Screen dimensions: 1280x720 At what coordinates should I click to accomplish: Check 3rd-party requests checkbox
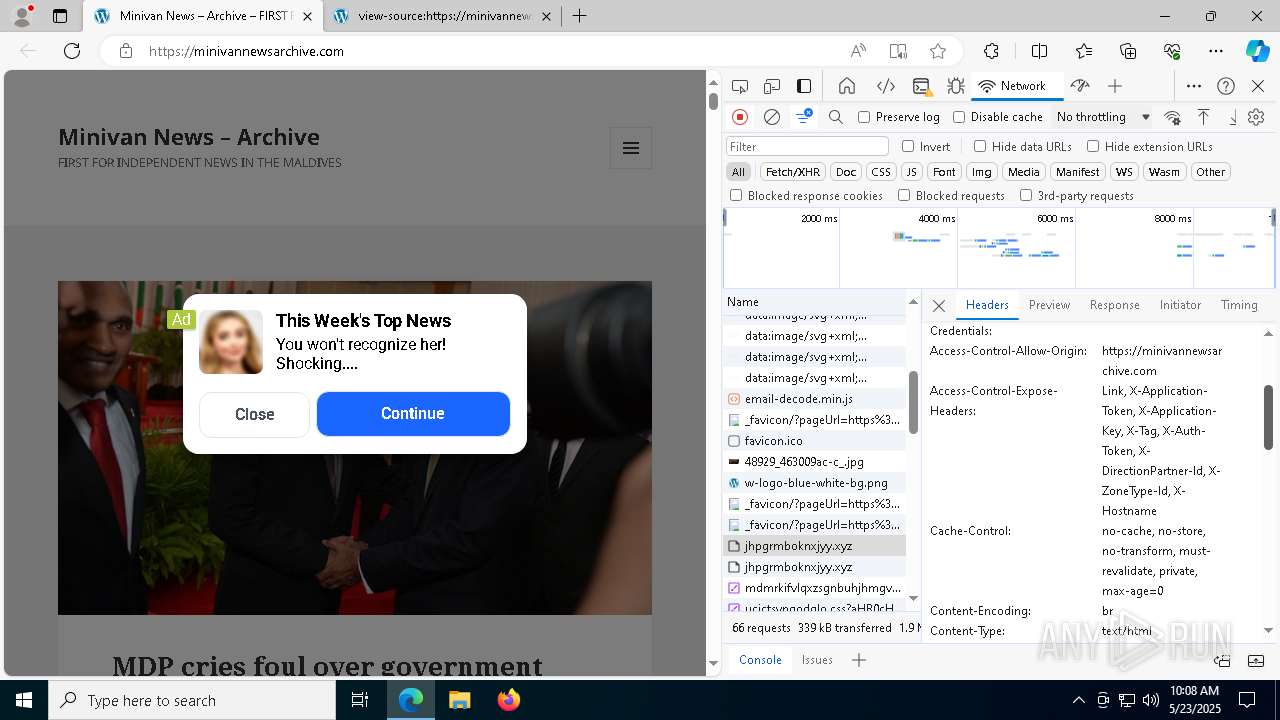click(1026, 196)
